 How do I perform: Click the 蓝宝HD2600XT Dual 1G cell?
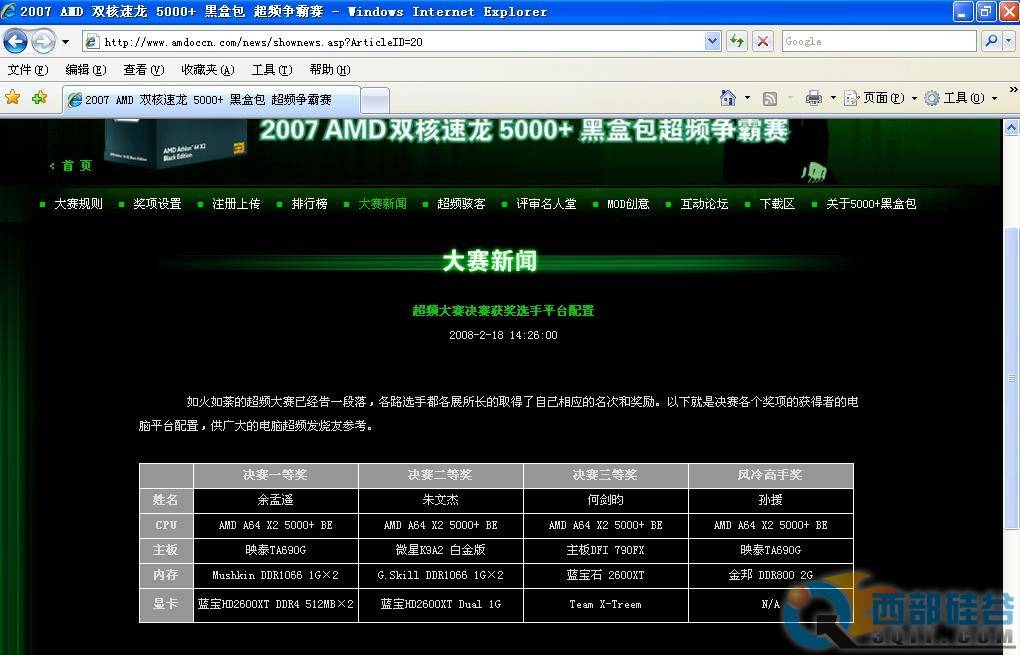(440, 604)
